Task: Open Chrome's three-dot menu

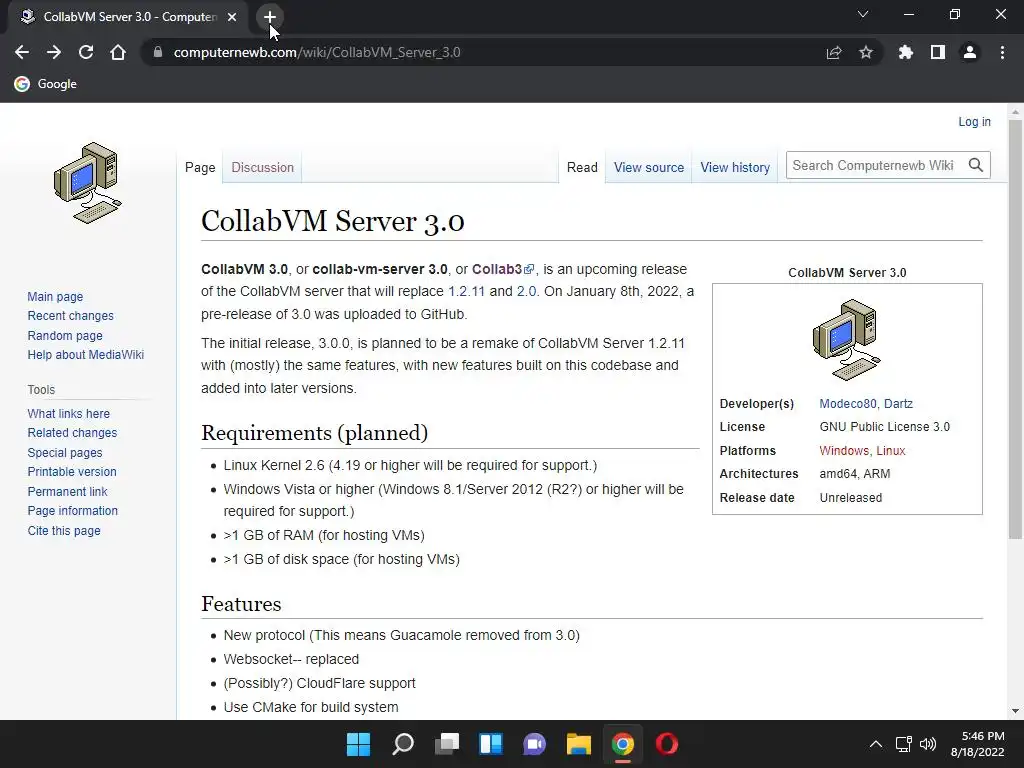Action: [1002, 52]
